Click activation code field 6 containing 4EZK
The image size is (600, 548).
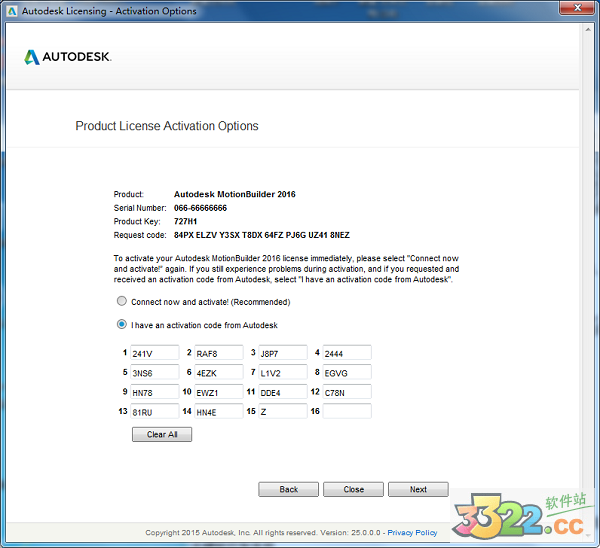(x=219, y=372)
